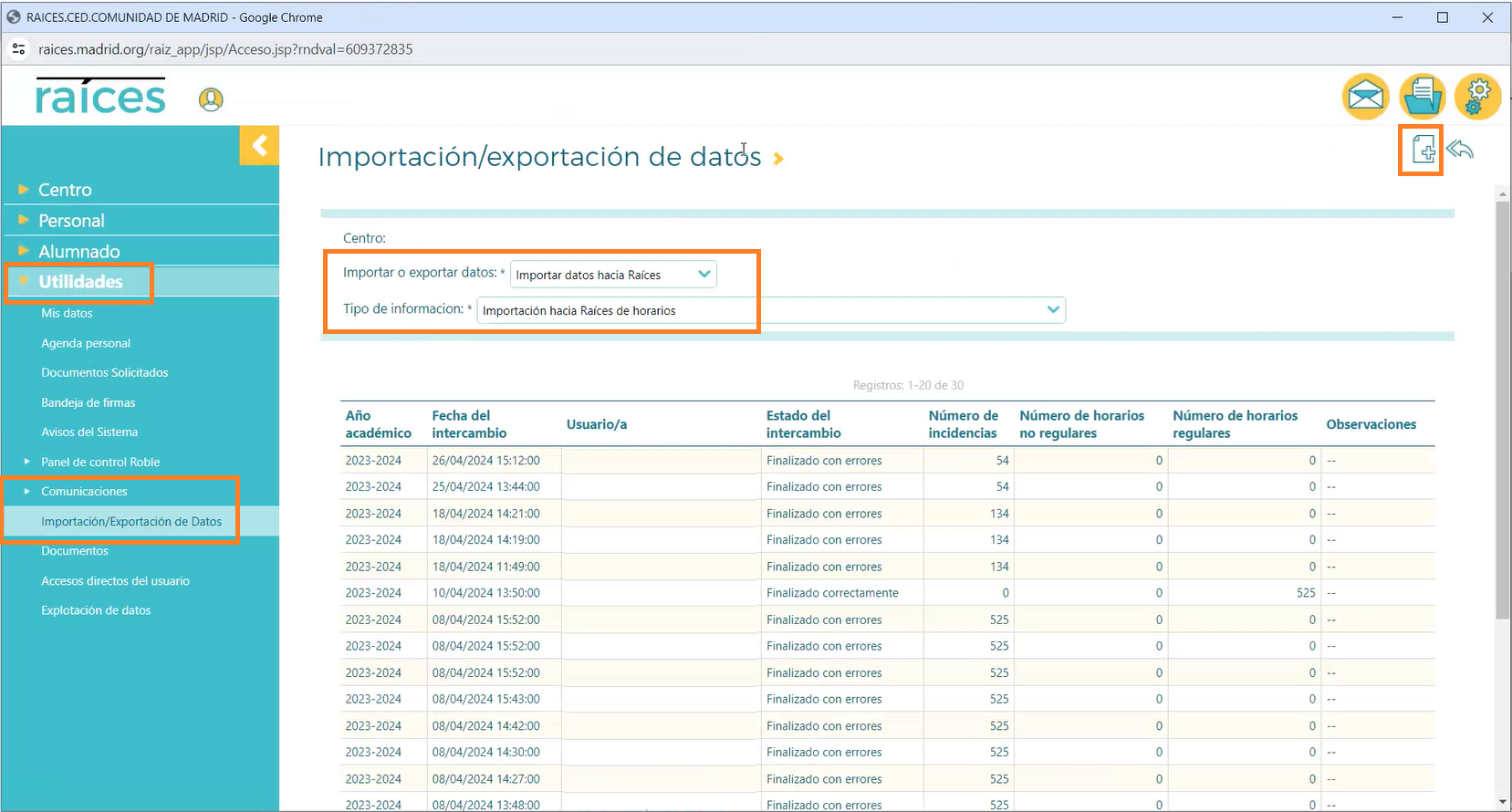This screenshot has width=1512, height=812.
Task: Open Bandeja de firmas menu item
Action: [x=88, y=402]
